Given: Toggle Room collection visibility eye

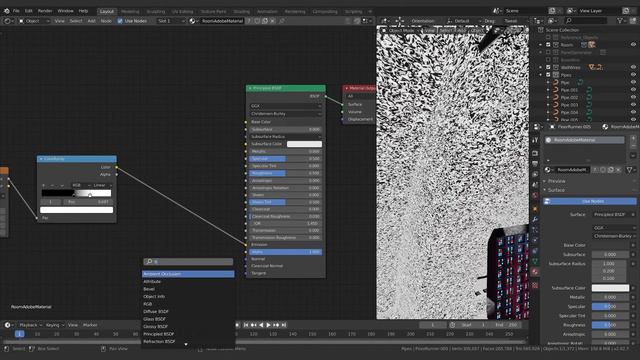Looking at the screenshot, I should click(x=633, y=45).
